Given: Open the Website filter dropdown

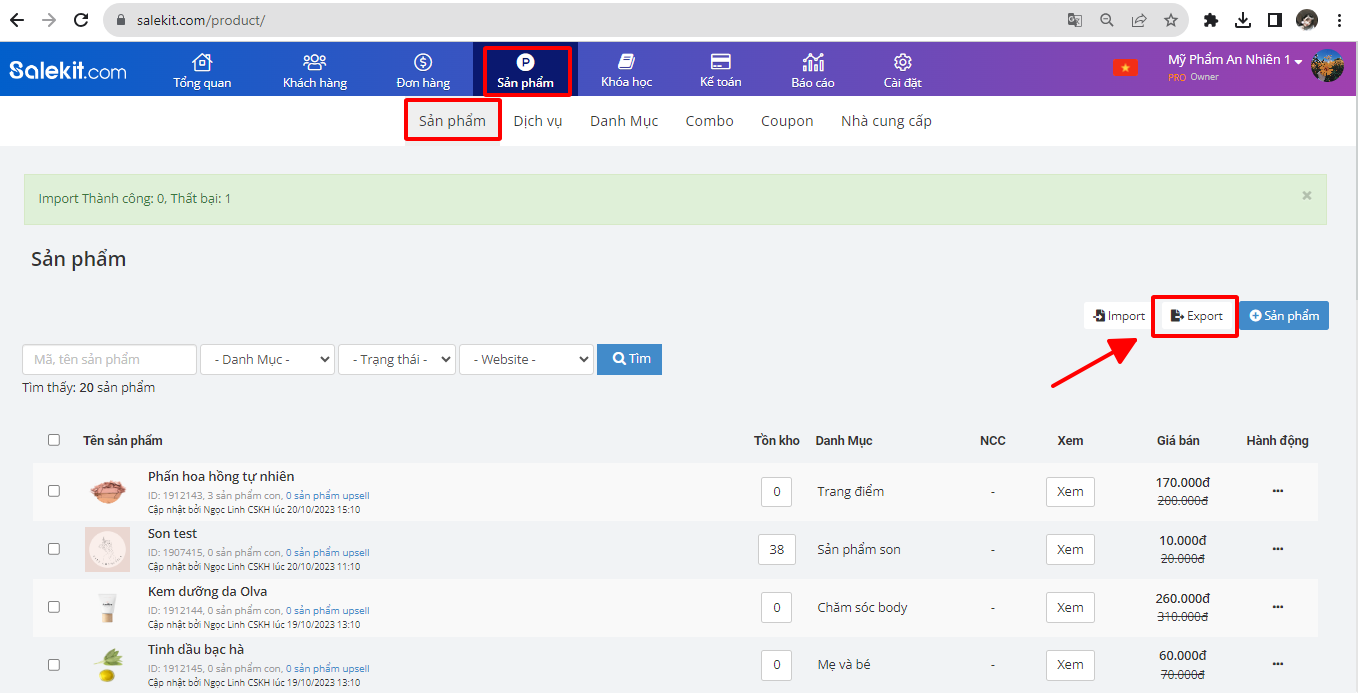Looking at the screenshot, I should click(526, 359).
